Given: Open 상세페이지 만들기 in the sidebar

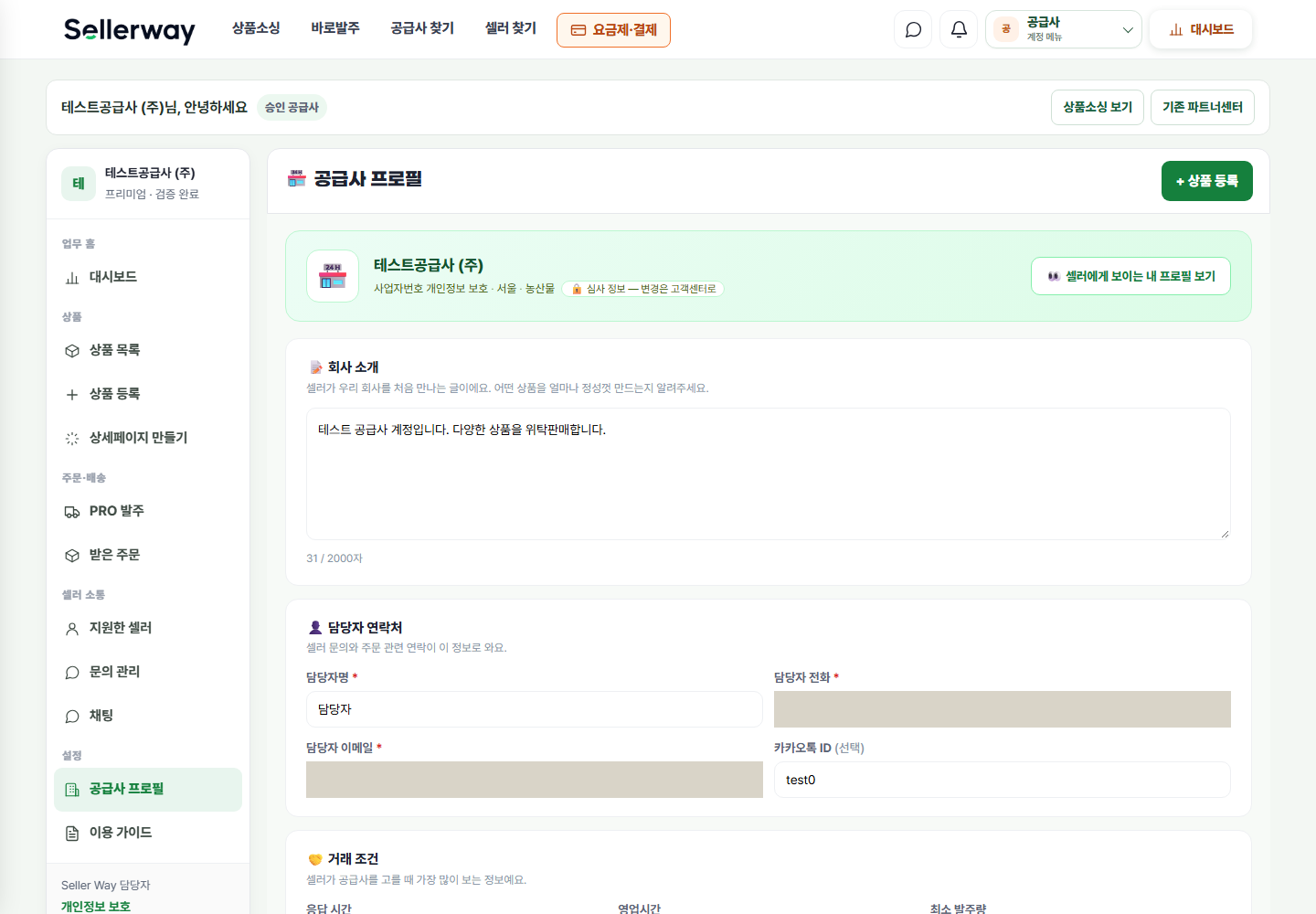Looking at the screenshot, I should tap(148, 438).
